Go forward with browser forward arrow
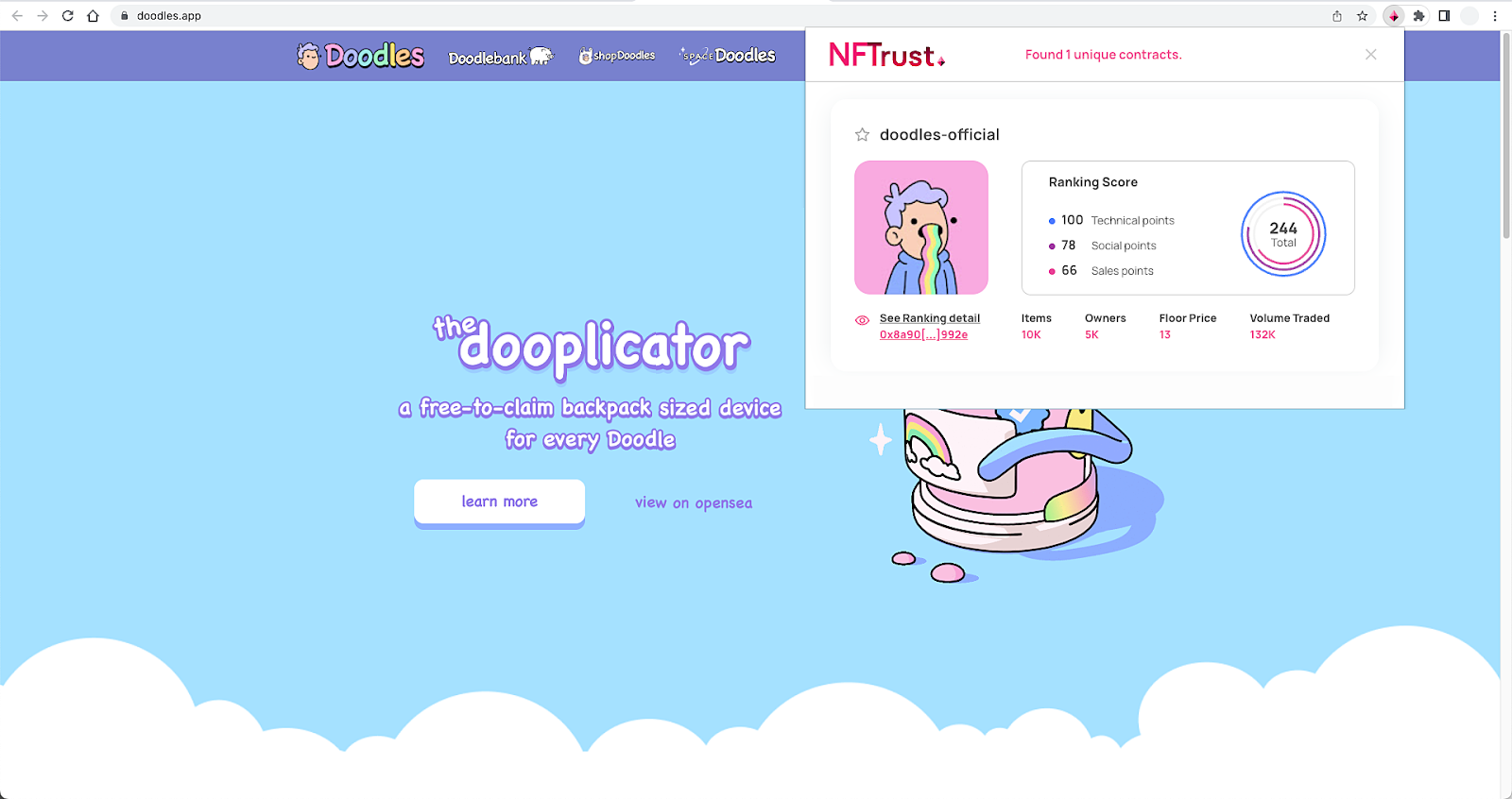 (43, 16)
